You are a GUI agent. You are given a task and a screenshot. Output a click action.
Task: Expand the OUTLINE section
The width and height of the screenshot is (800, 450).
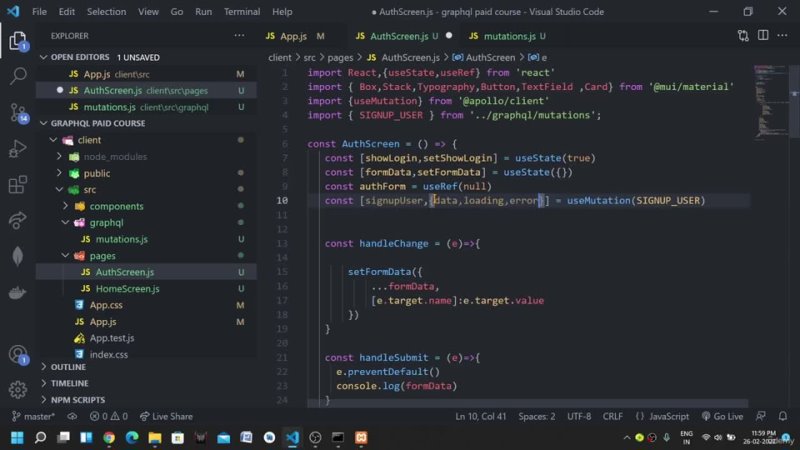pyautogui.click(x=44, y=367)
